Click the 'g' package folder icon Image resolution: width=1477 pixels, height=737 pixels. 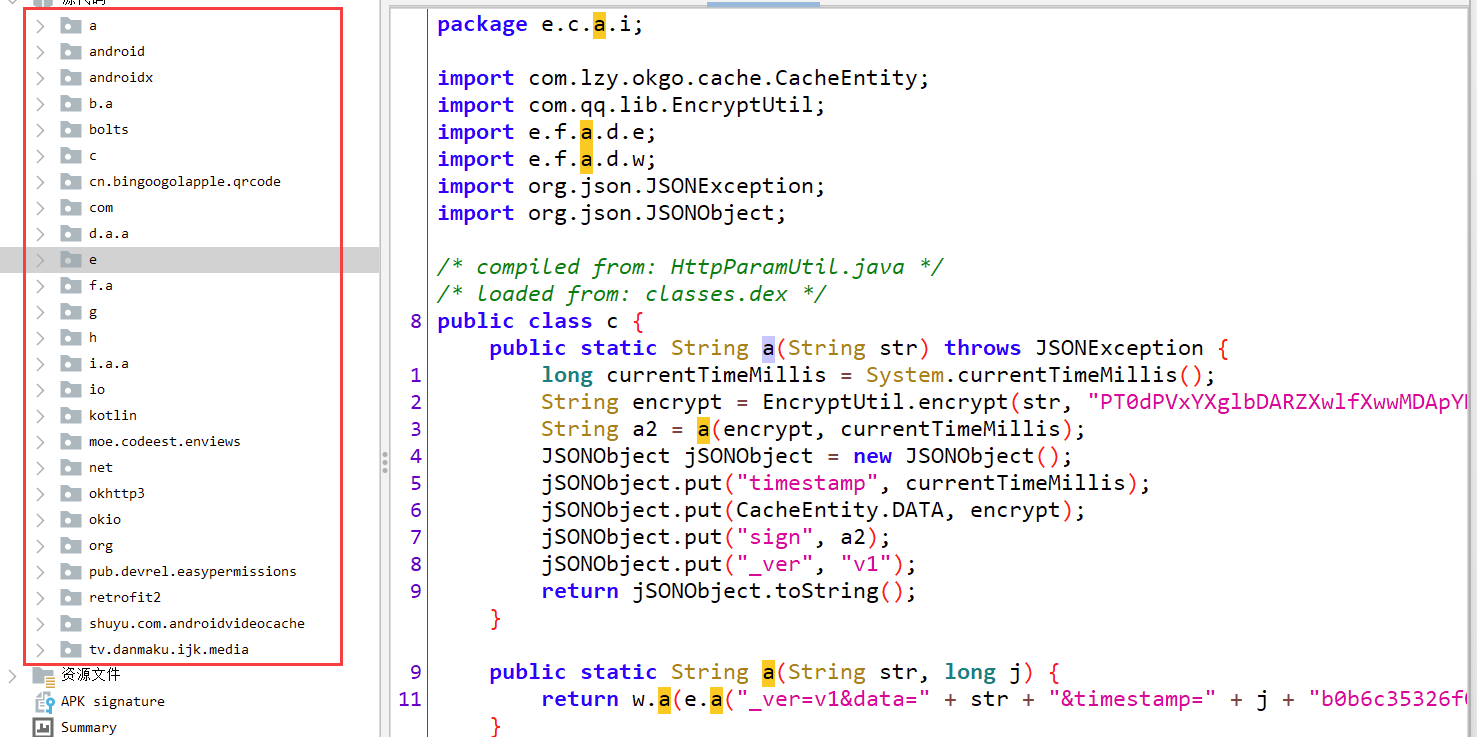(70, 311)
